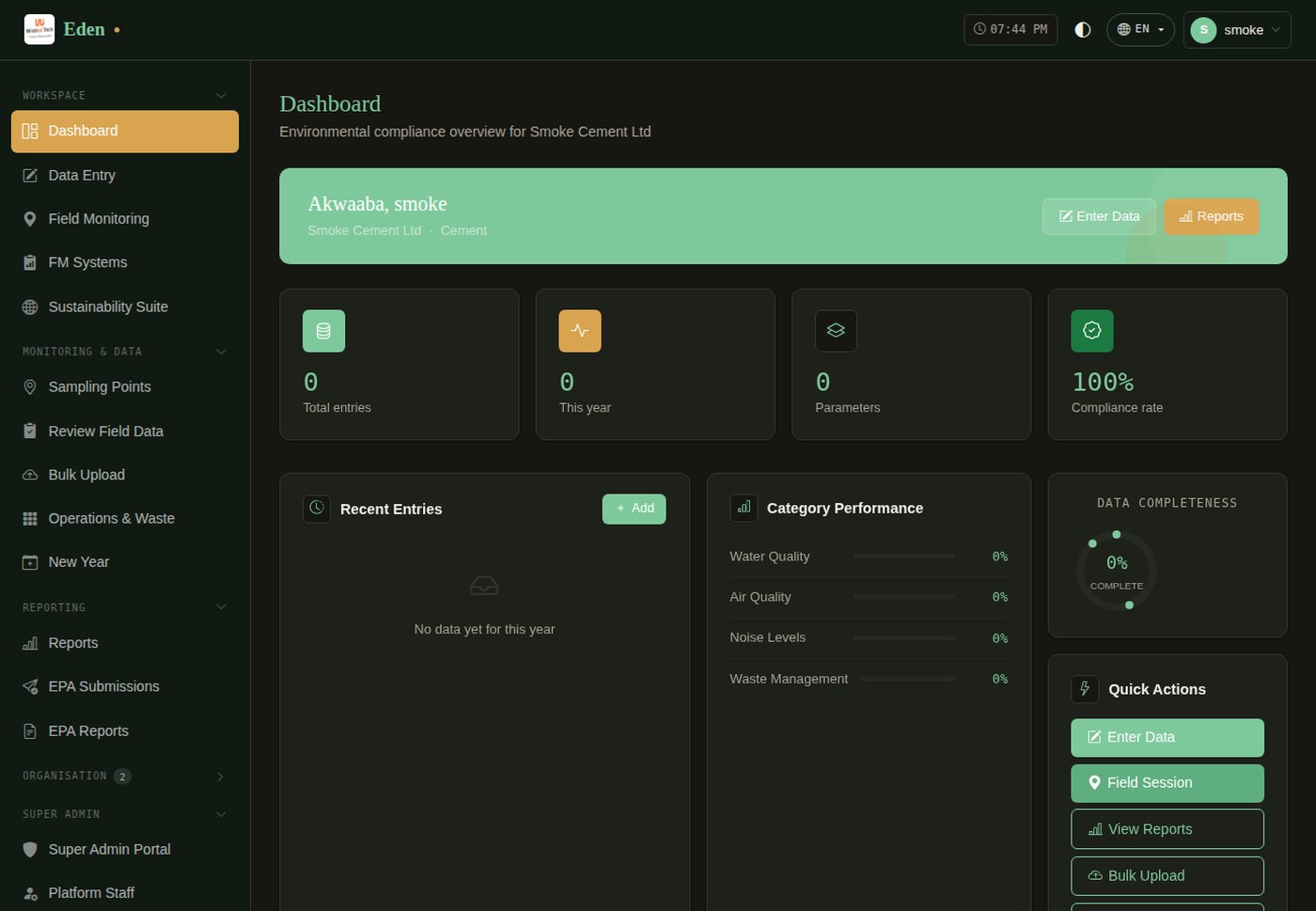The height and width of the screenshot is (911, 1316).
Task: Click the Platform Staff user icon
Action: tap(30, 893)
